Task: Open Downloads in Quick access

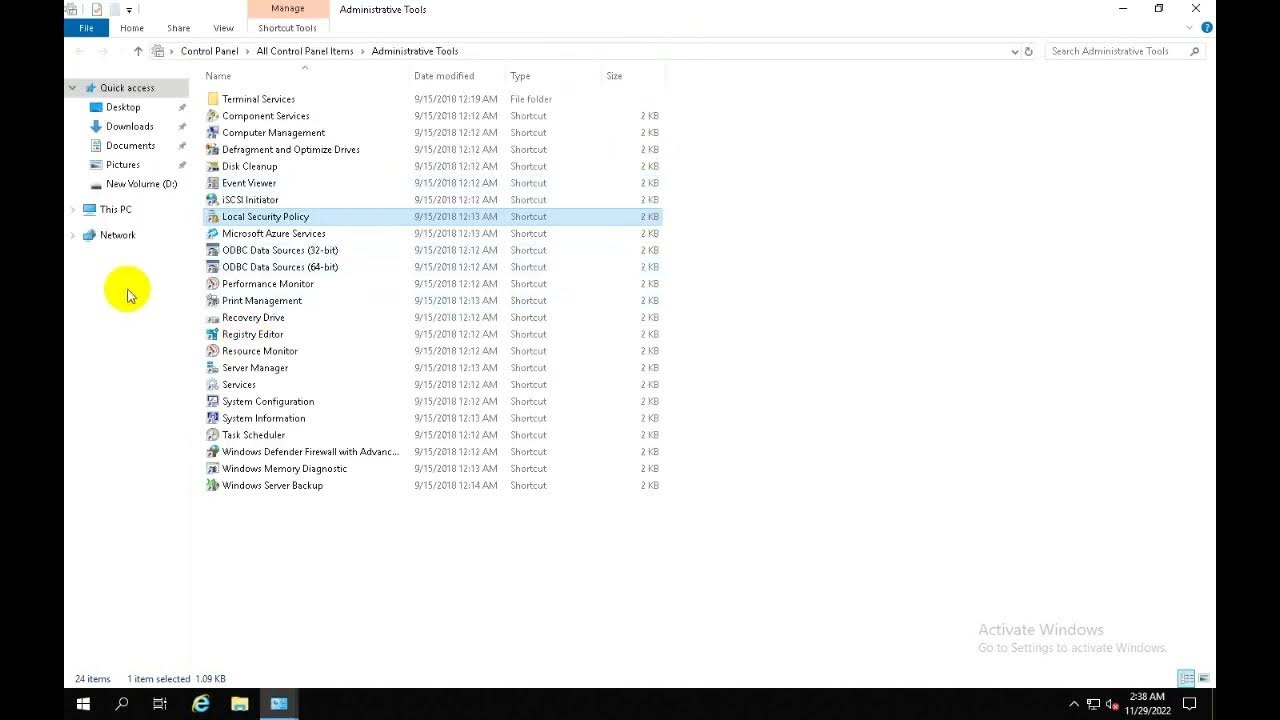Action: (x=129, y=126)
